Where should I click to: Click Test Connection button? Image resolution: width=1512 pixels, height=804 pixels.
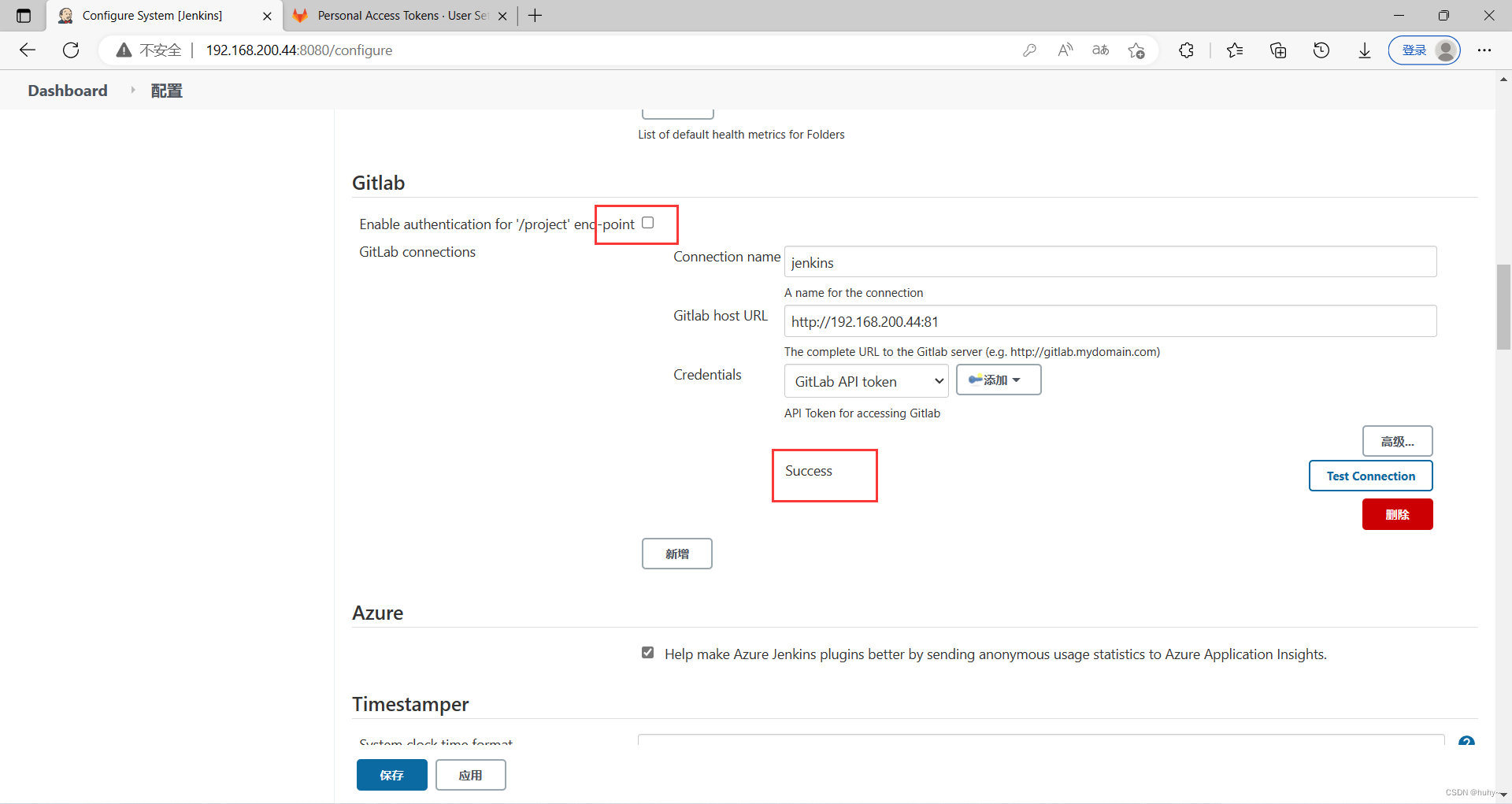coord(1370,476)
